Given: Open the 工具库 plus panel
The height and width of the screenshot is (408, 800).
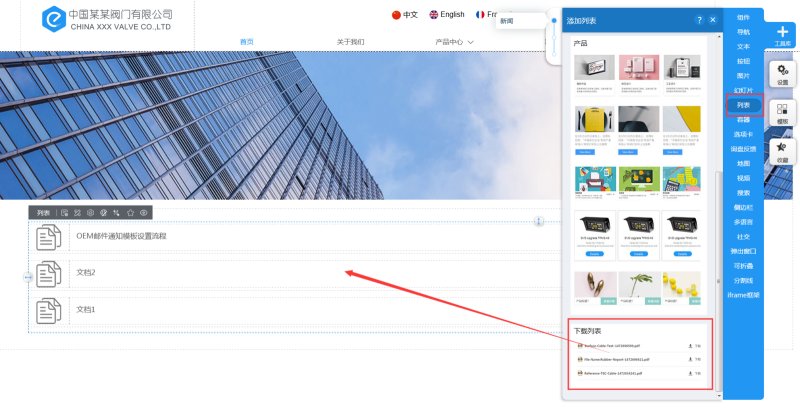Looking at the screenshot, I should [782, 35].
